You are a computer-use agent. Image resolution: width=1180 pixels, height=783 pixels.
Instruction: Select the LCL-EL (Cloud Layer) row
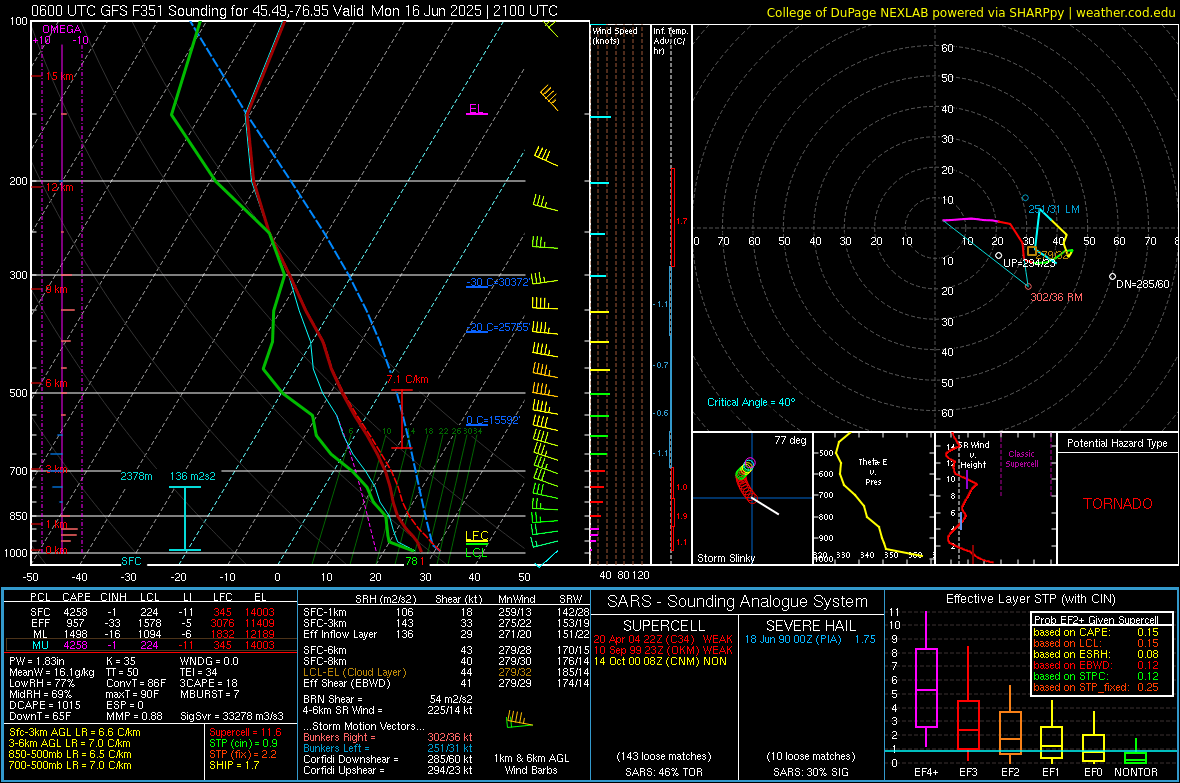(x=446, y=672)
